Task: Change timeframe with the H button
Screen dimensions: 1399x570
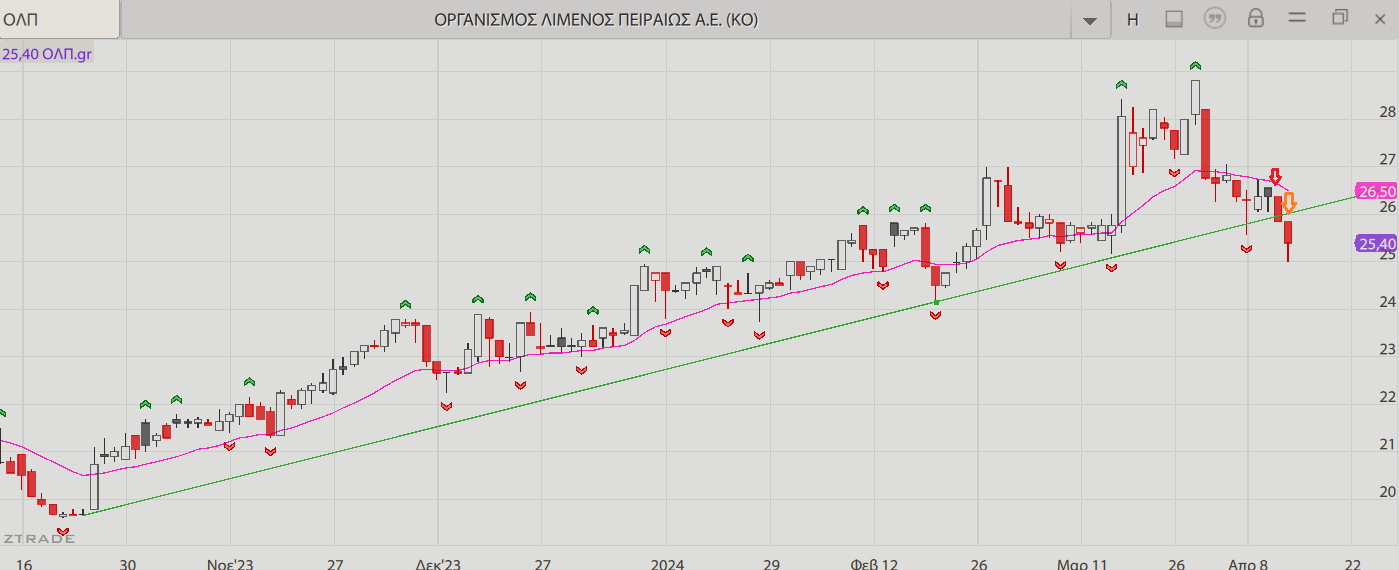Action: coord(1132,19)
